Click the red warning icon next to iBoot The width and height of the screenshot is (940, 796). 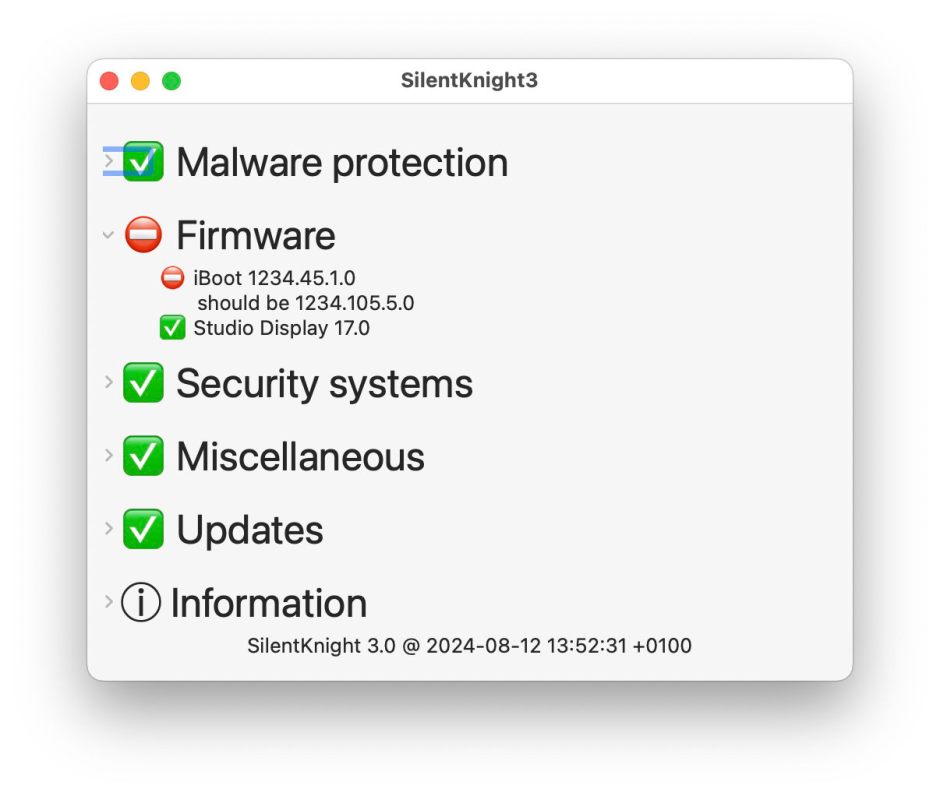coord(173,278)
